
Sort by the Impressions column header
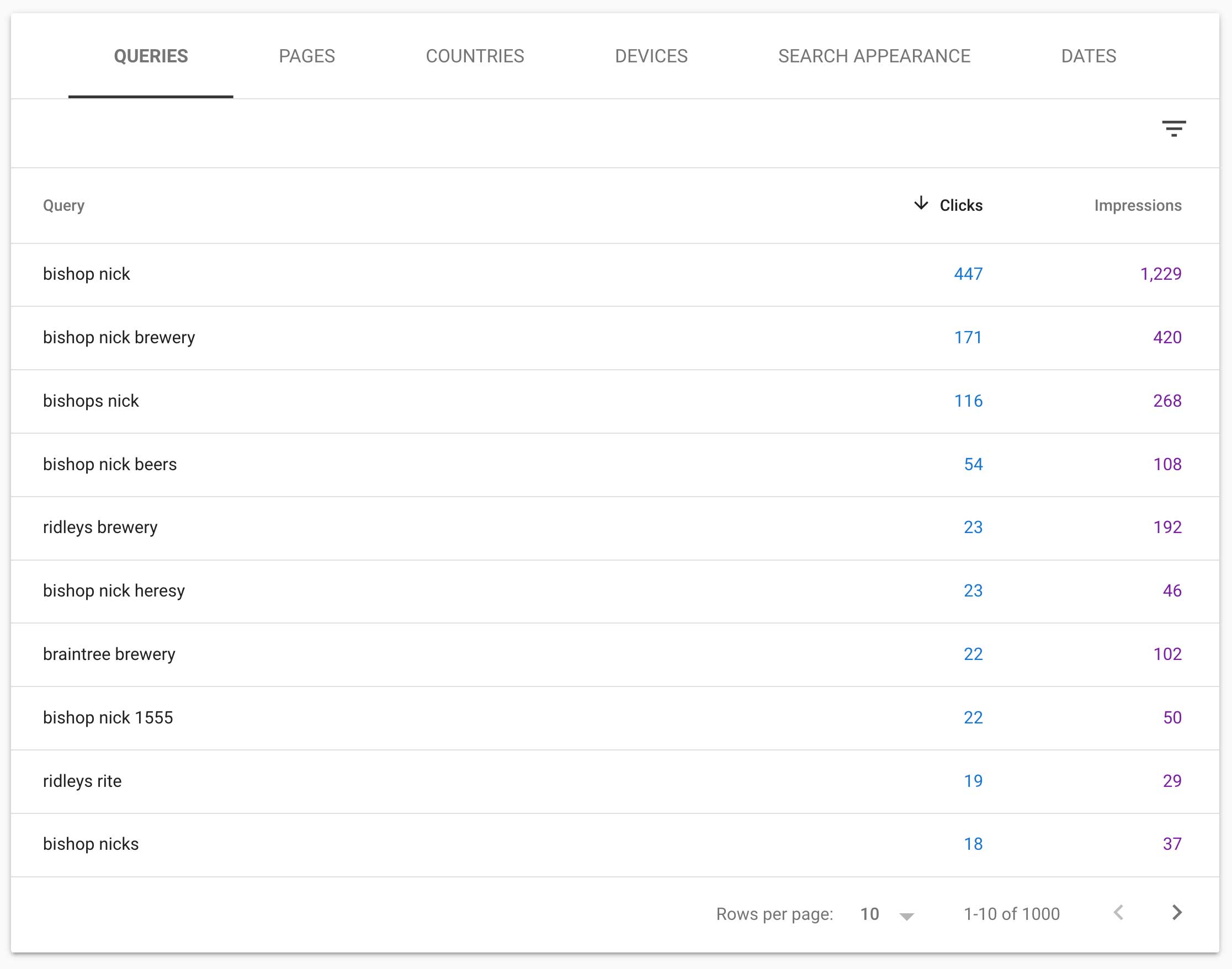coord(1138,205)
